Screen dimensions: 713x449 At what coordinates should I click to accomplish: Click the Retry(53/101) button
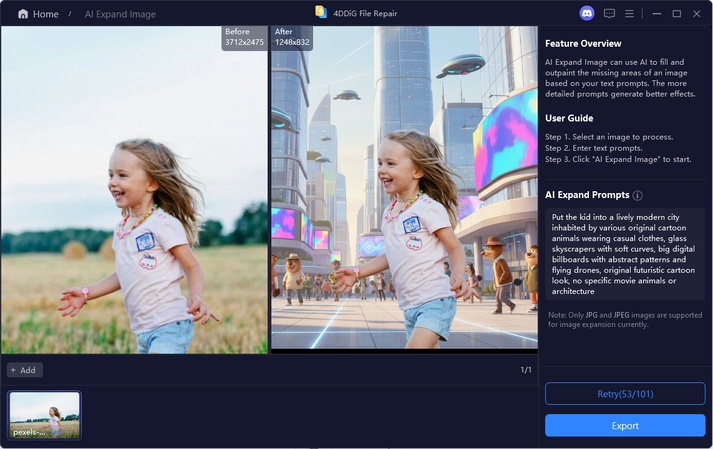tap(625, 394)
